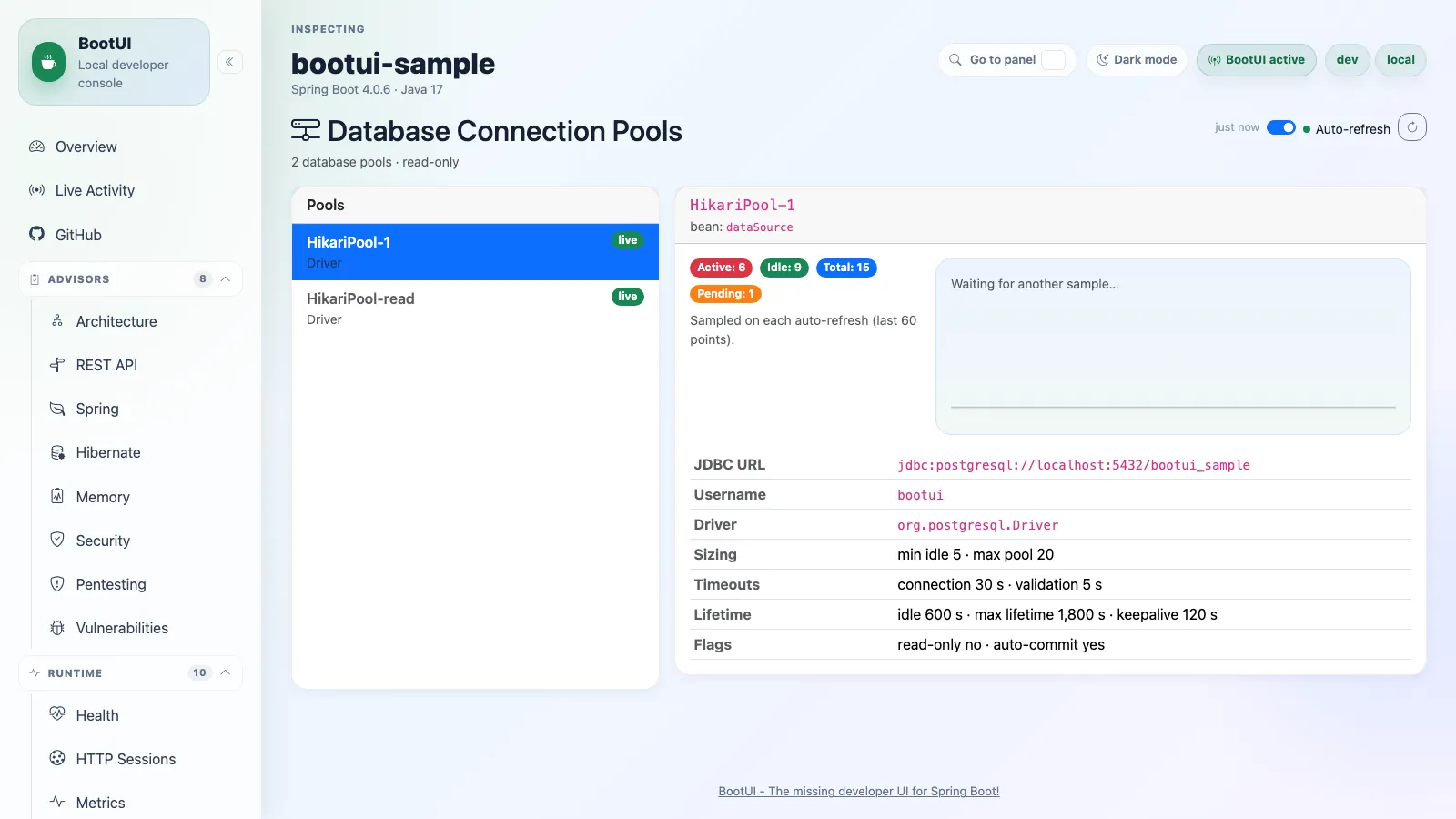This screenshot has width=1456, height=819.
Task: Select the HikariPool-1 pool row
Action: click(475, 252)
